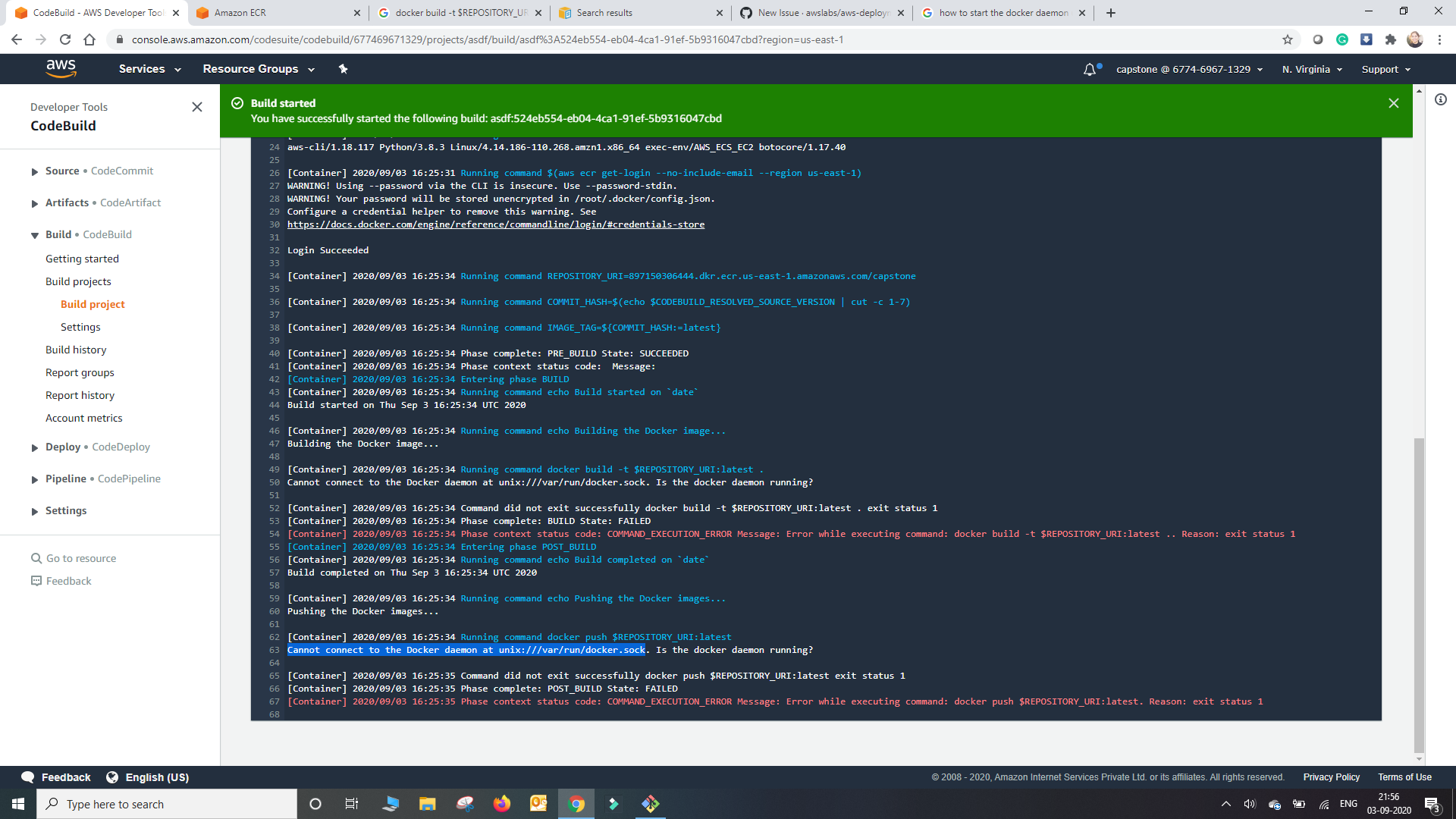
Task: Open Microsoft Outlook from the taskbar
Action: [539, 804]
